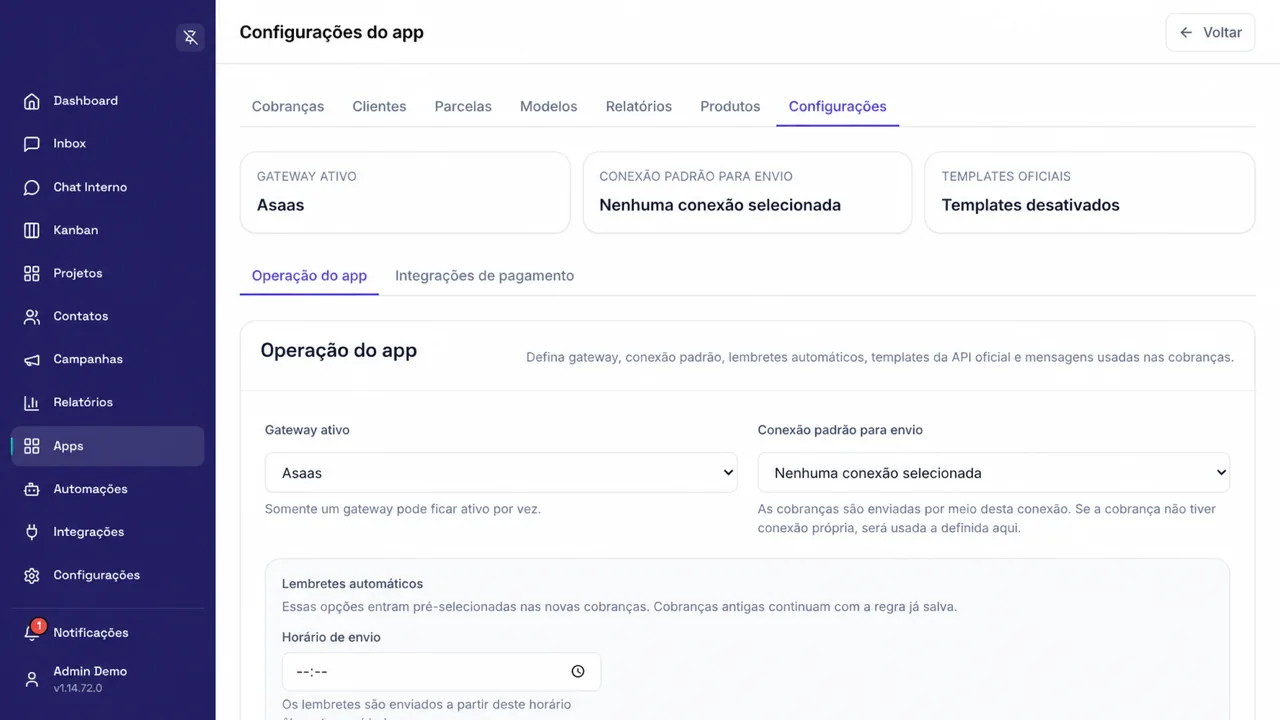
Task: Click the Notificações bell icon
Action: 32,633
